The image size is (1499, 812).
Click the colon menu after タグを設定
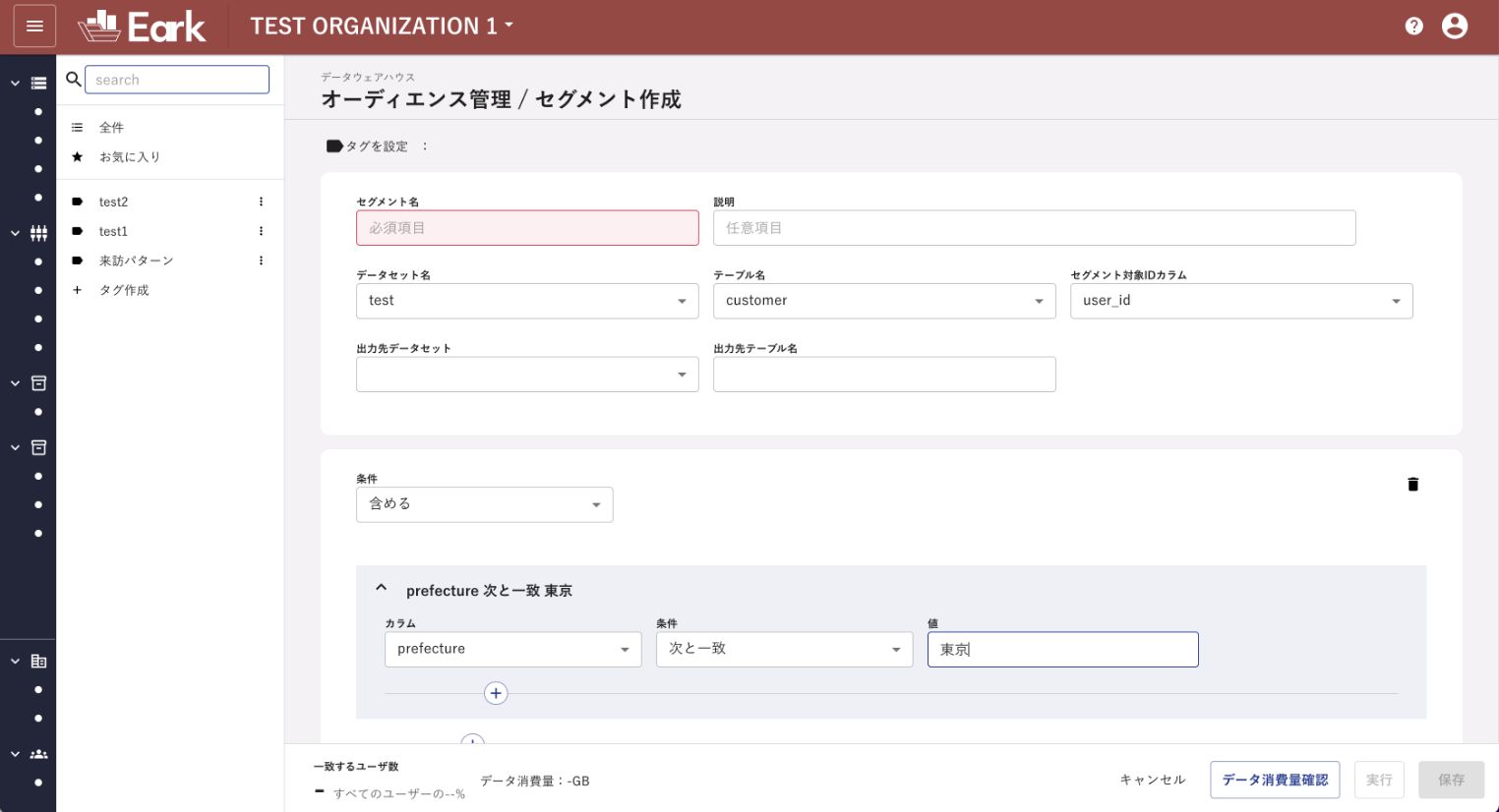point(425,146)
